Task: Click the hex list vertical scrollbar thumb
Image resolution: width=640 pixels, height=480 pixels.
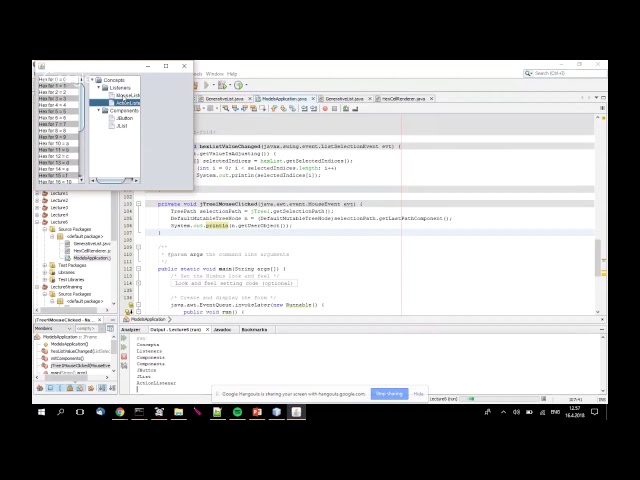Action: point(82,107)
